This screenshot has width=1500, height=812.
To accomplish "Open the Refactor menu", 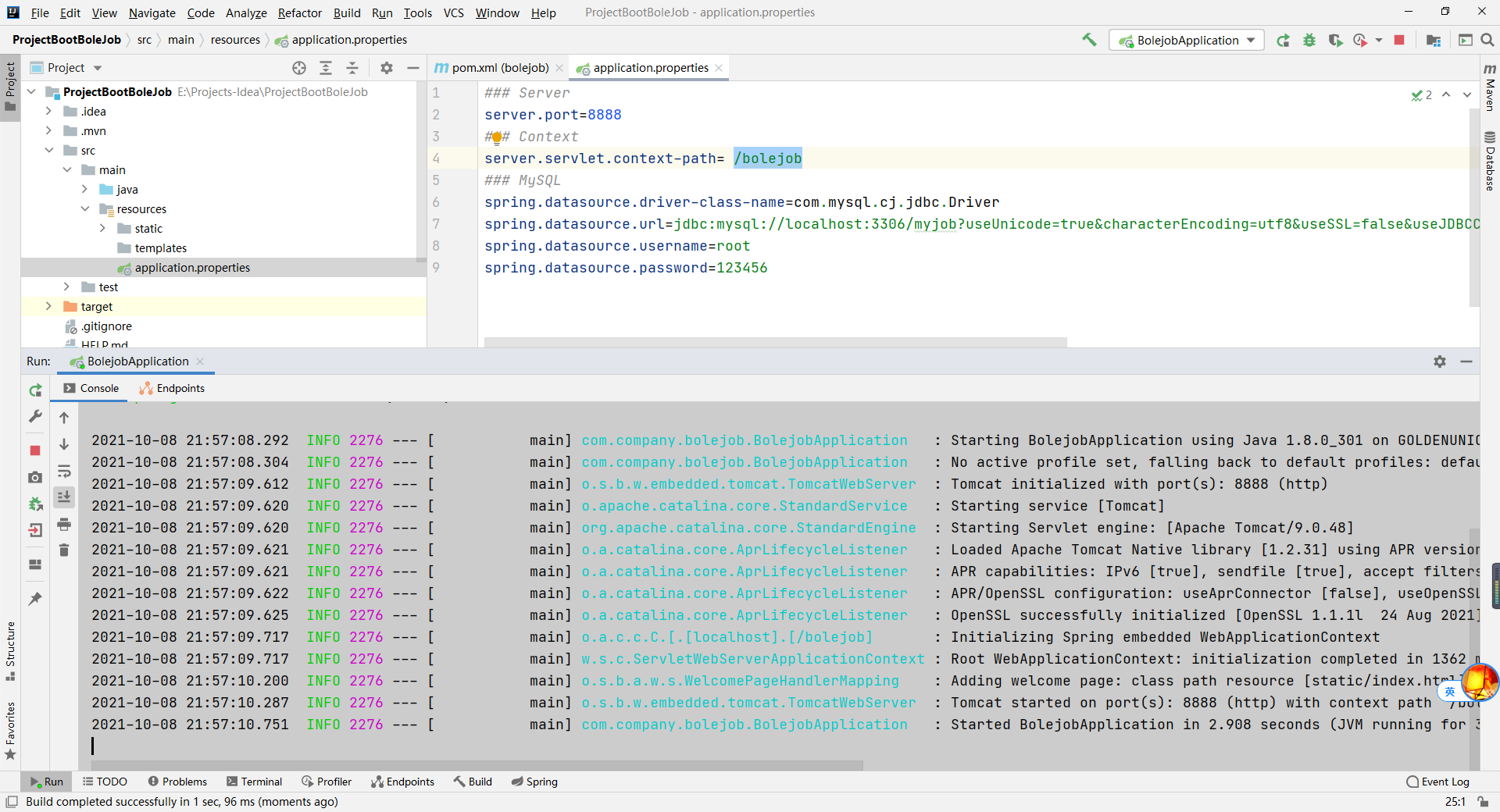I will coord(300,12).
